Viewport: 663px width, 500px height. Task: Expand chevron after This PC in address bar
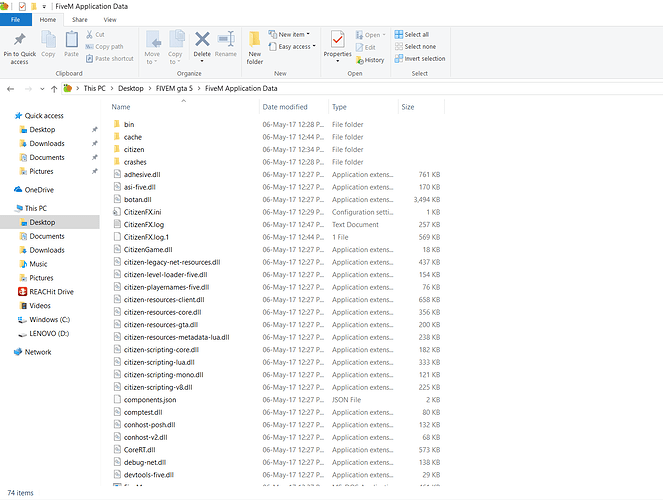(112, 88)
